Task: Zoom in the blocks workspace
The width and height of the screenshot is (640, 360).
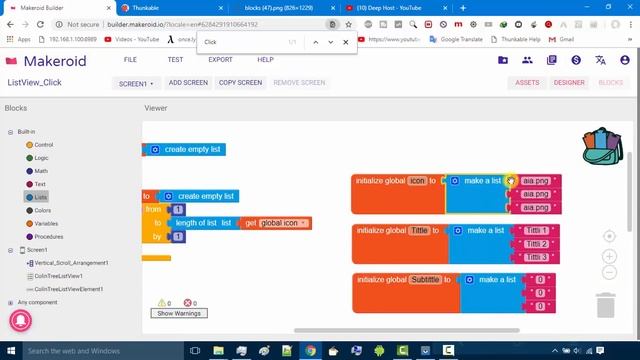Action: pyautogui.click(x=609, y=256)
